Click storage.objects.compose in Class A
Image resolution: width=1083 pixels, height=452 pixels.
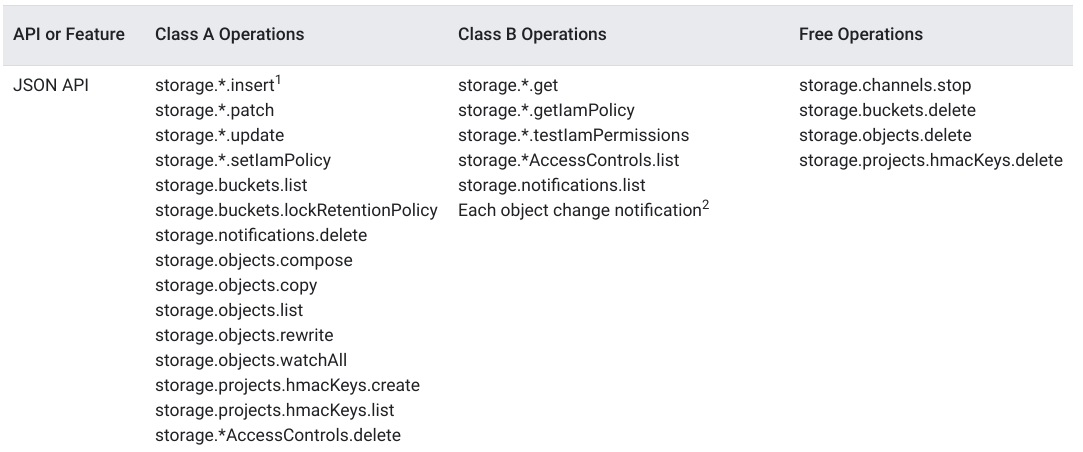(254, 260)
